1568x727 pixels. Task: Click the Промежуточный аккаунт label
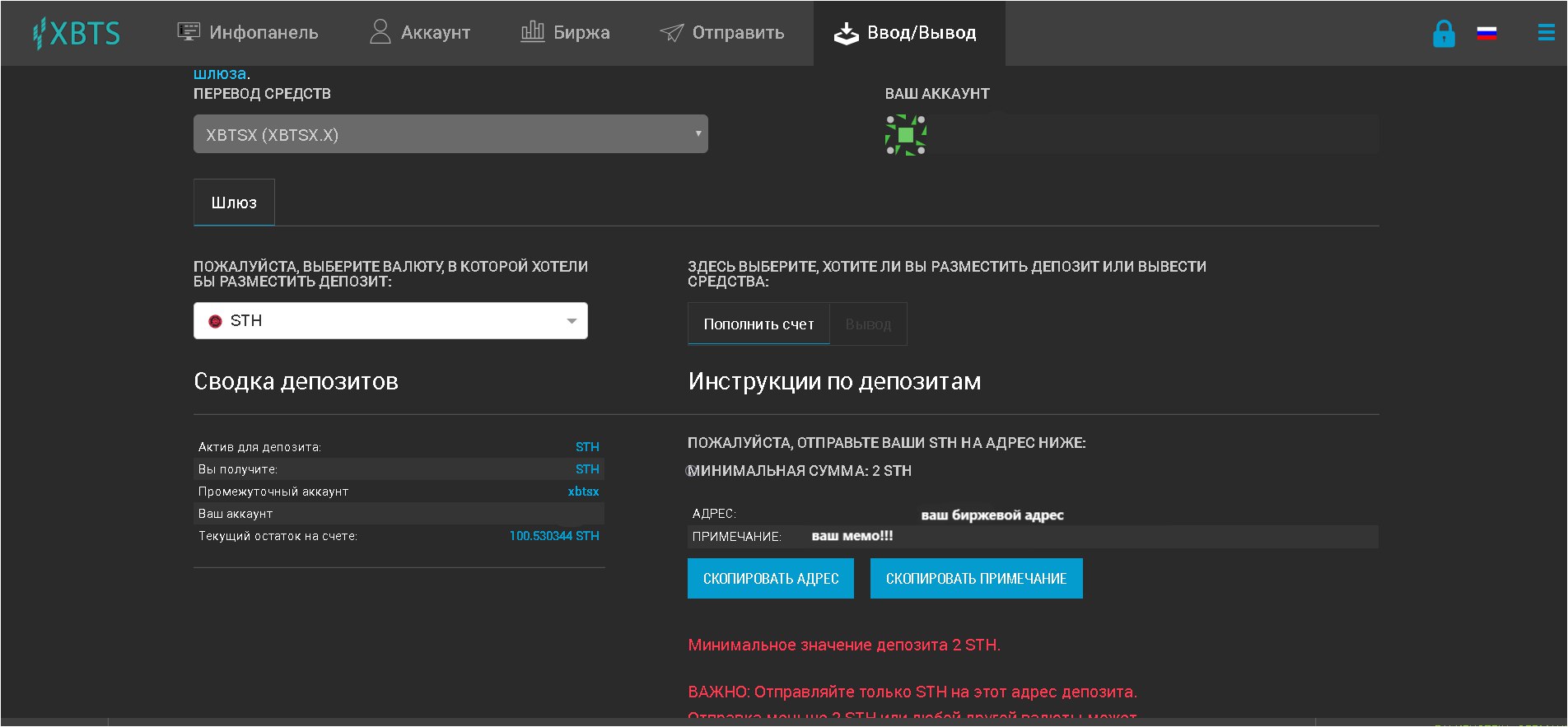[x=273, y=492]
